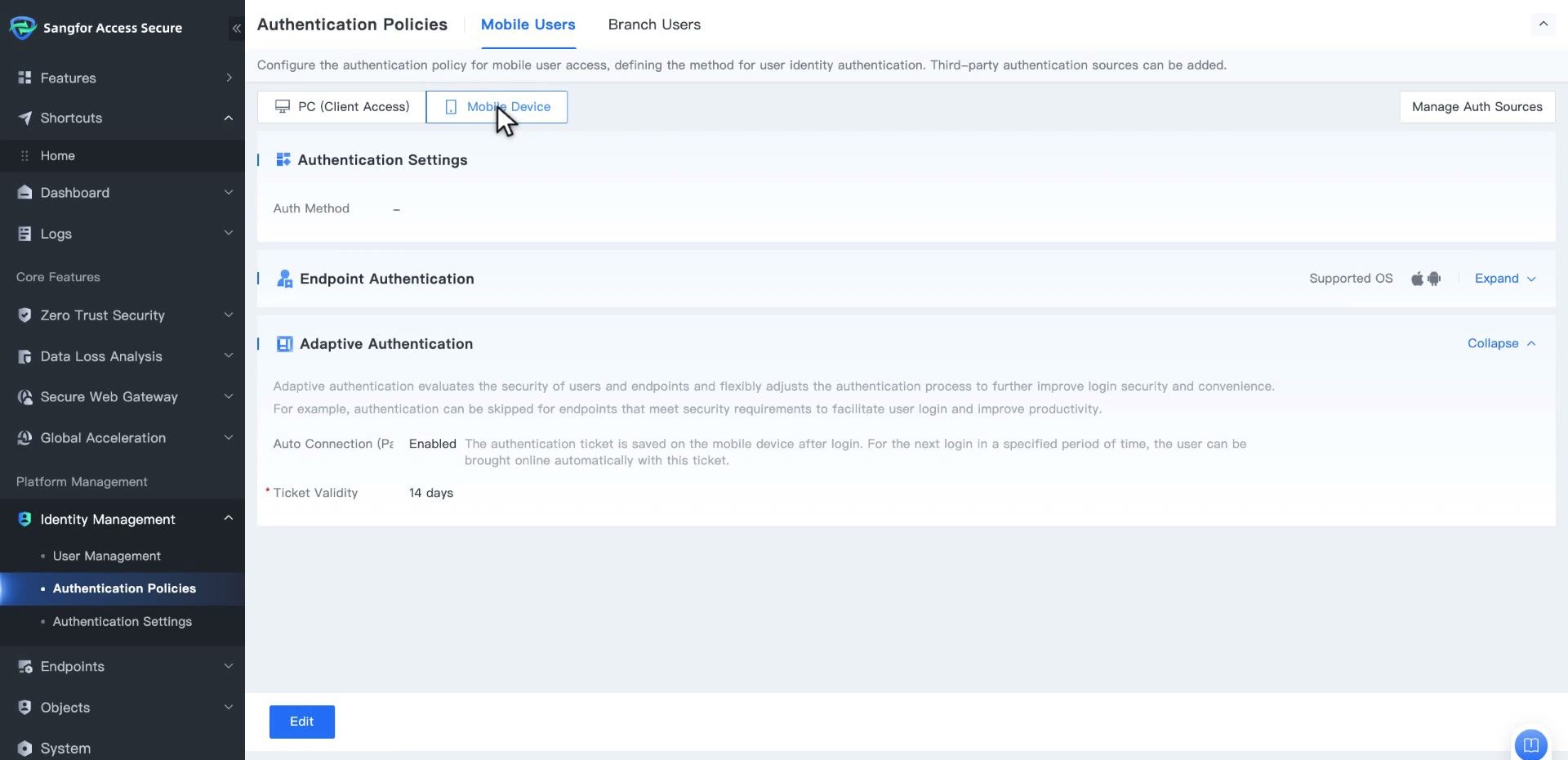Click the Endpoints icon in sidebar
This screenshot has width=1568, height=760.
tap(24, 667)
